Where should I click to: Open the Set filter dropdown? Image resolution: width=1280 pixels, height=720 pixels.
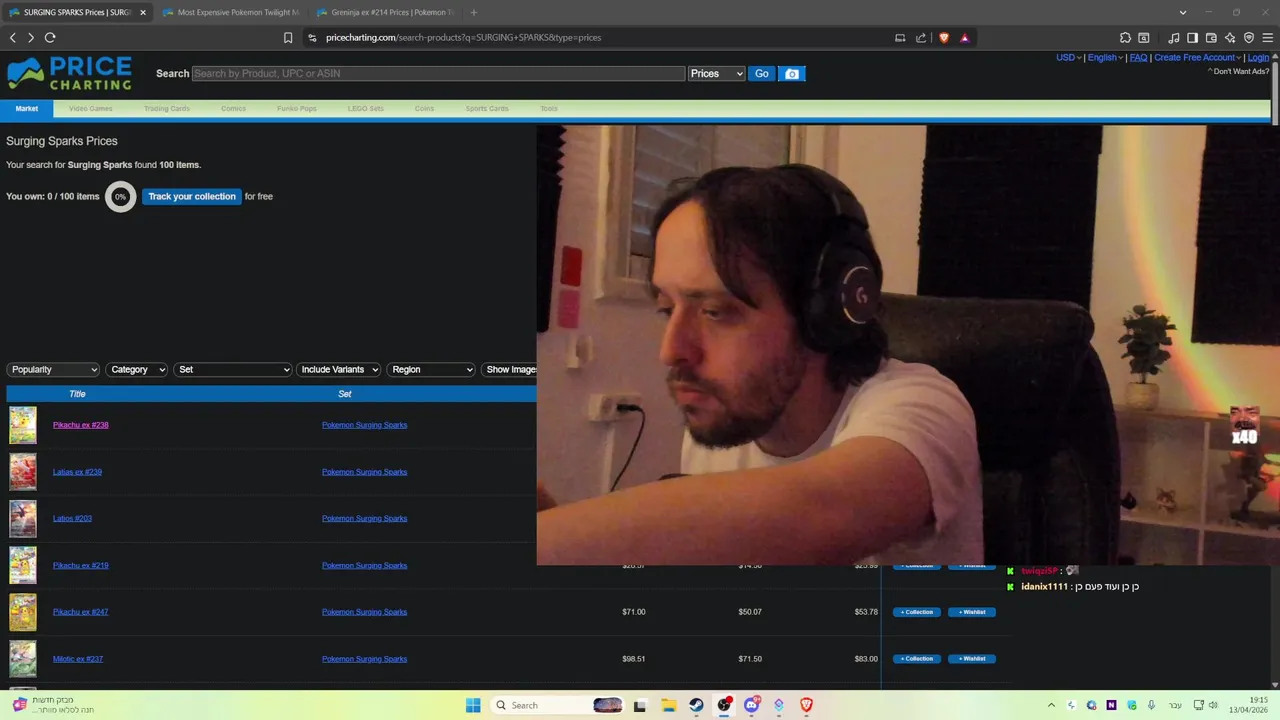233,369
